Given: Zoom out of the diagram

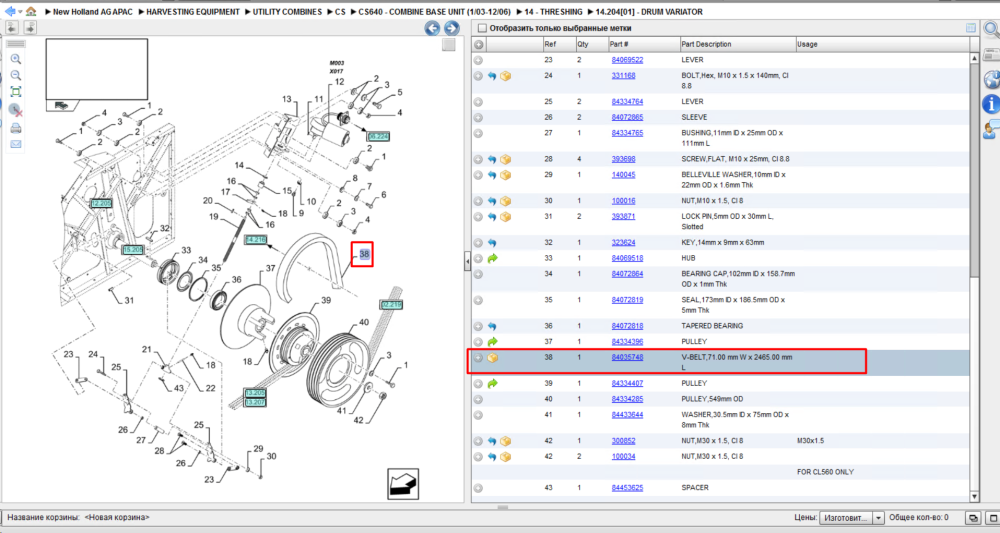Looking at the screenshot, I should [x=16, y=75].
